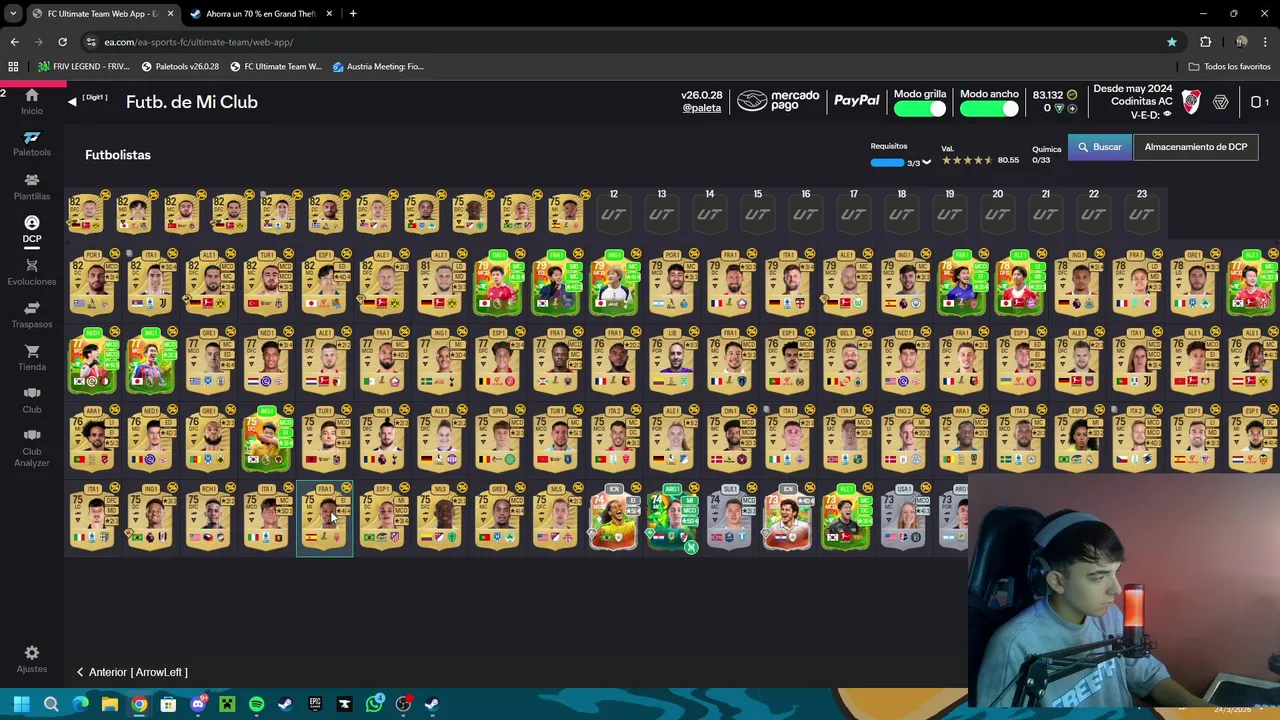Viewport: 1280px width, 720px height.
Task: Open Club in the sidebar
Action: tap(32, 400)
